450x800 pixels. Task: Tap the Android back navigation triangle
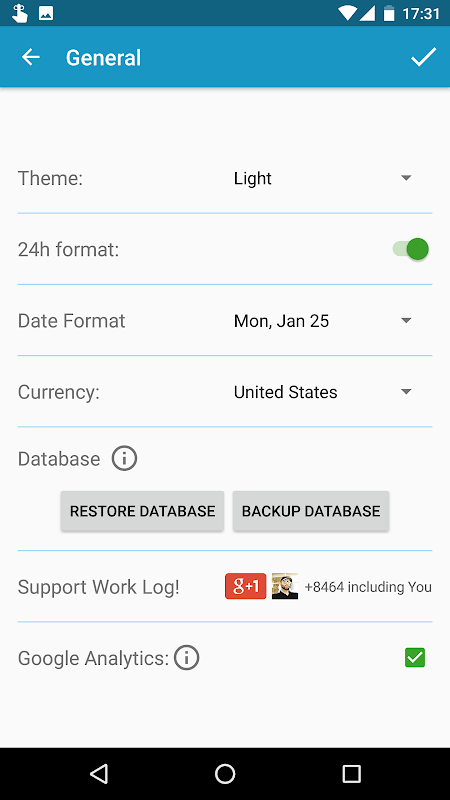click(99, 773)
